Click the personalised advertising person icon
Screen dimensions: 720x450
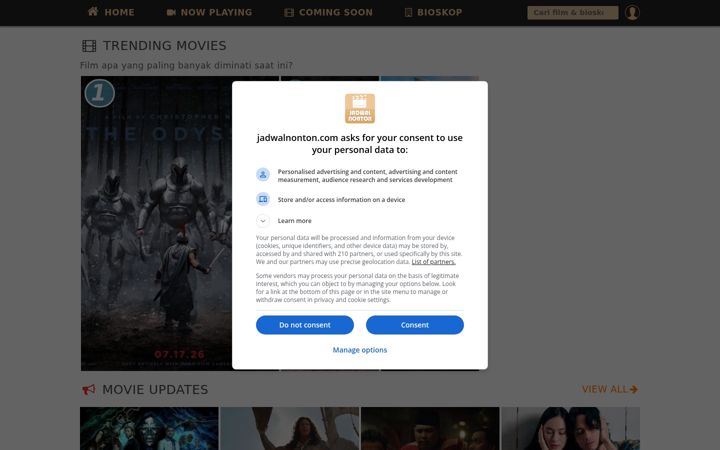pyautogui.click(x=263, y=174)
